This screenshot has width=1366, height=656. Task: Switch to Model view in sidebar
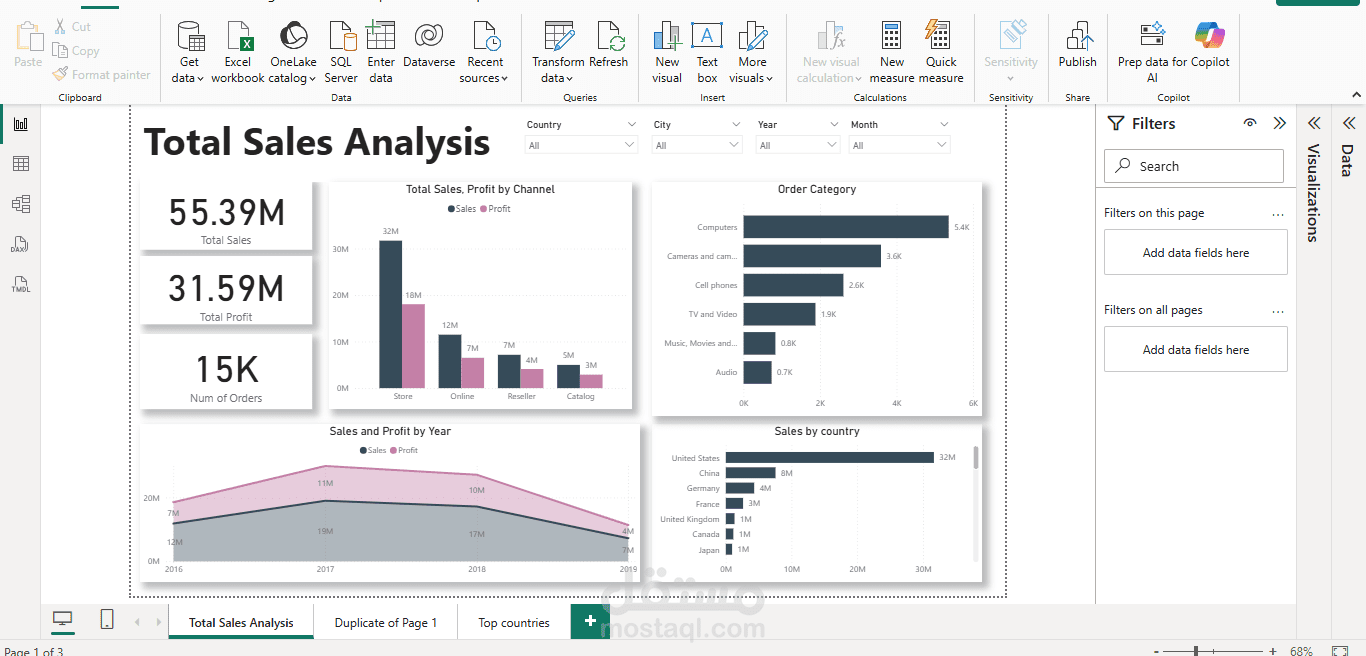pyautogui.click(x=20, y=204)
